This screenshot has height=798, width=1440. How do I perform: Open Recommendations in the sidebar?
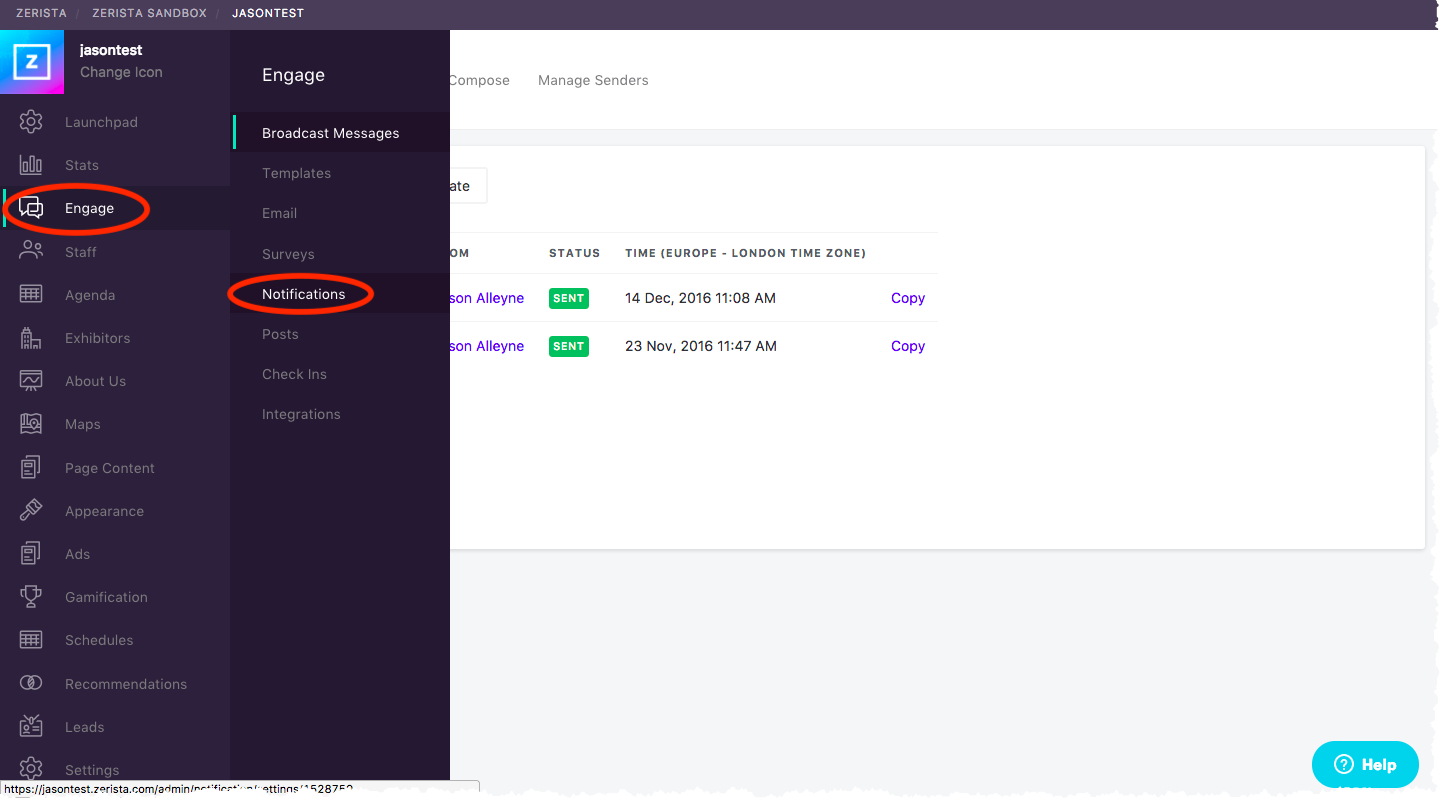coord(126,684)
